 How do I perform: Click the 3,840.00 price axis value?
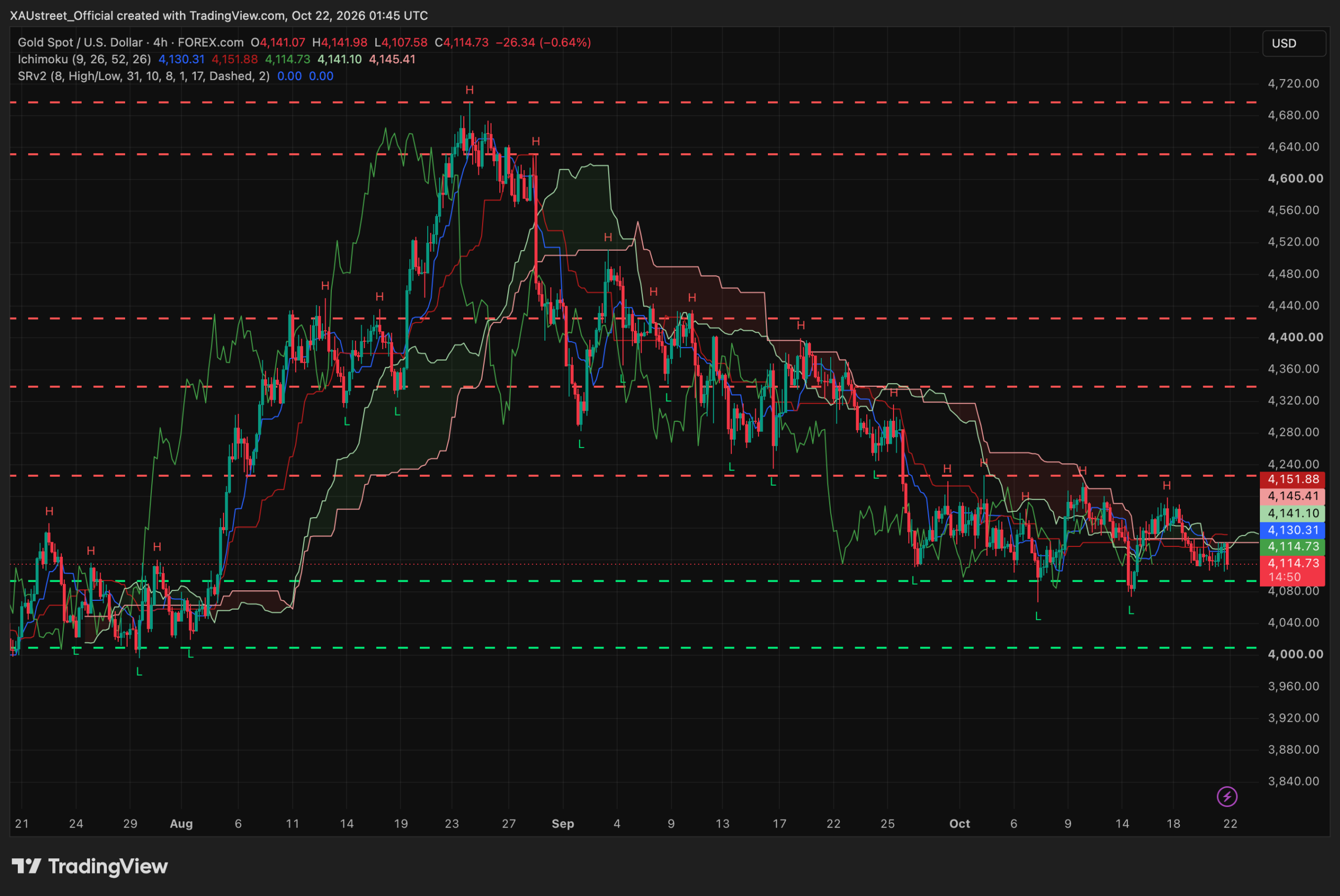coord(1293,780)
